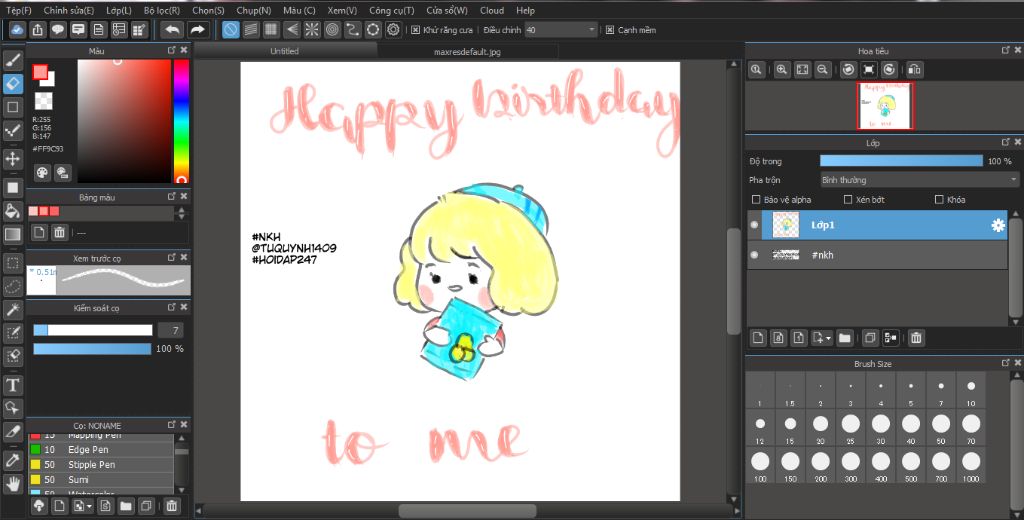Select the Magic Wand tool
The width and height of the screenshot is (1024, 520).
pos(13,309)
